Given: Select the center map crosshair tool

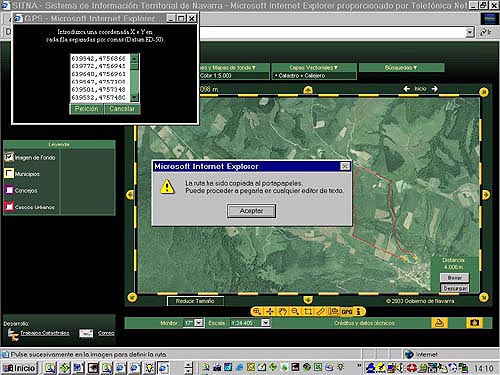Looking at the screenshot, I should pyautogui.click(x=270, y=311).
